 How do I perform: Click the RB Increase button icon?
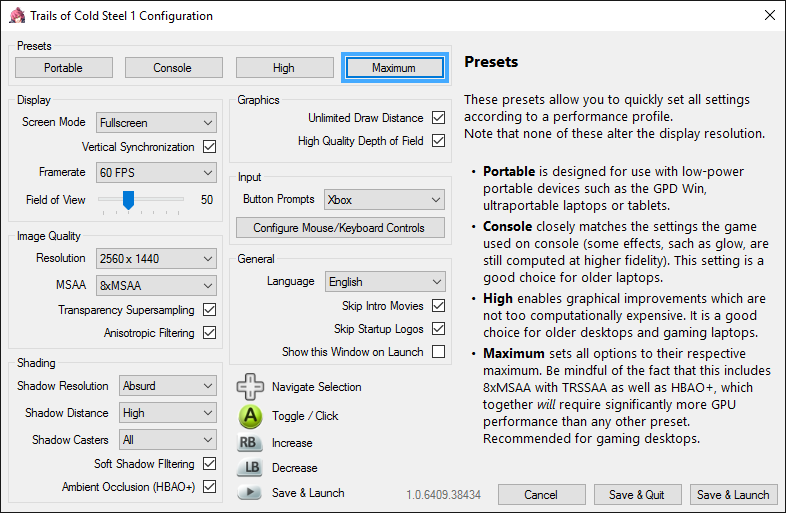[250, 443]
